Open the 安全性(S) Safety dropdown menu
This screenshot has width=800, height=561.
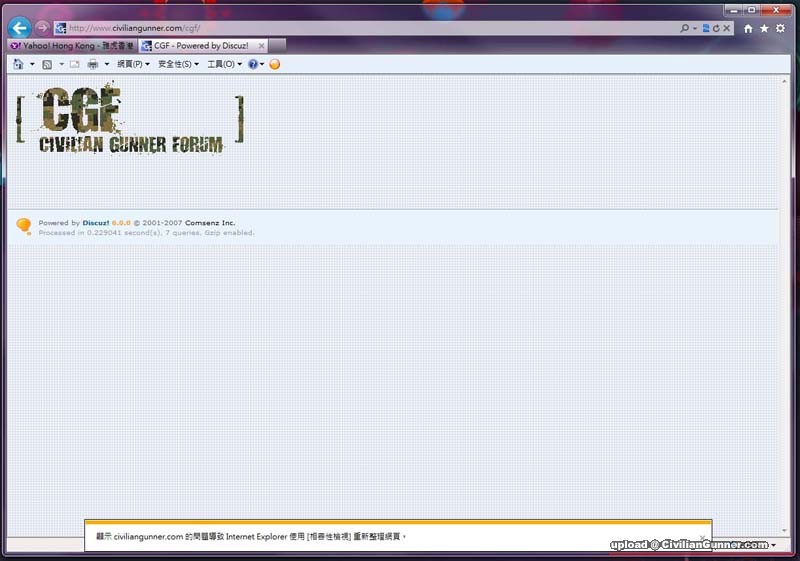(x=179, y=64)
